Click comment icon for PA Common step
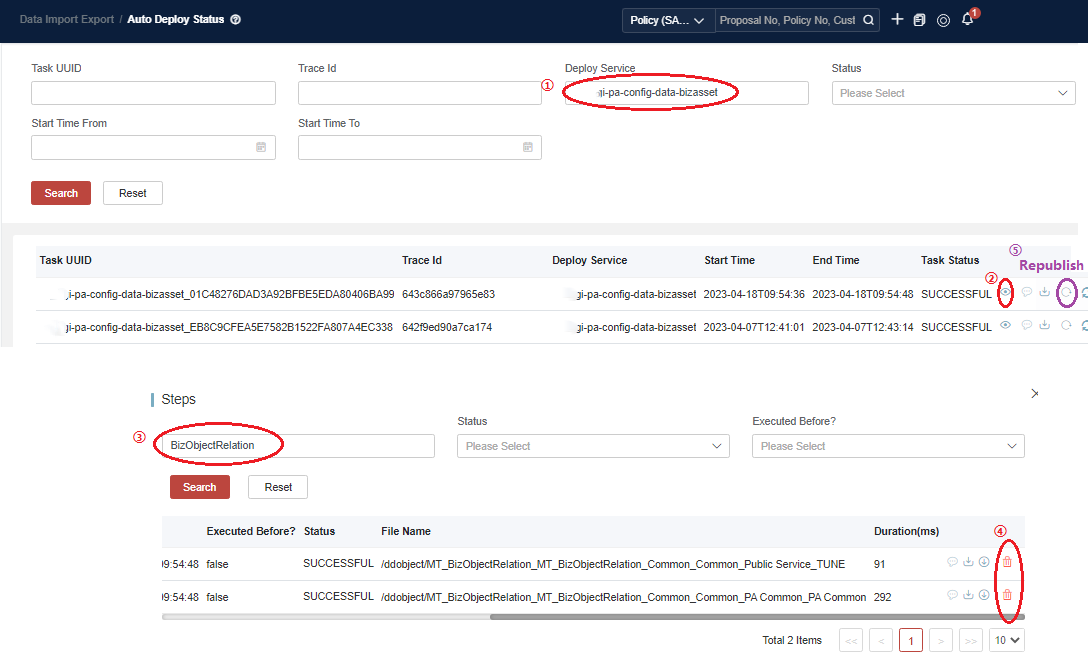 [x=952, y=596]
